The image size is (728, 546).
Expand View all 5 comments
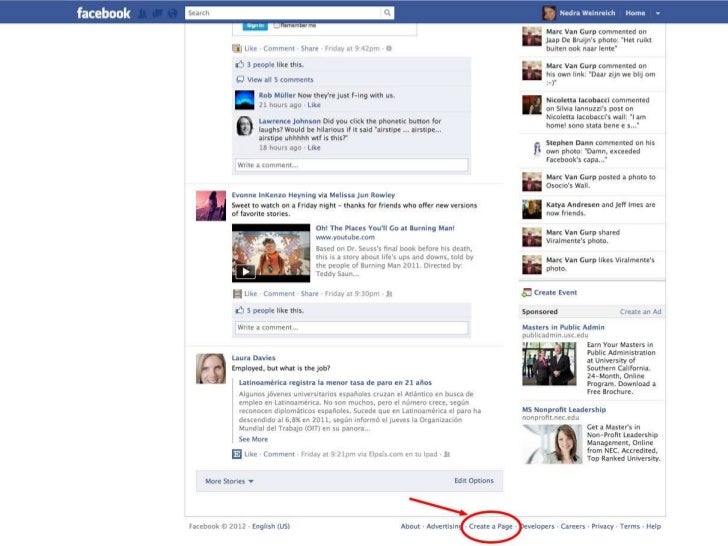click(x=280, y=79)
